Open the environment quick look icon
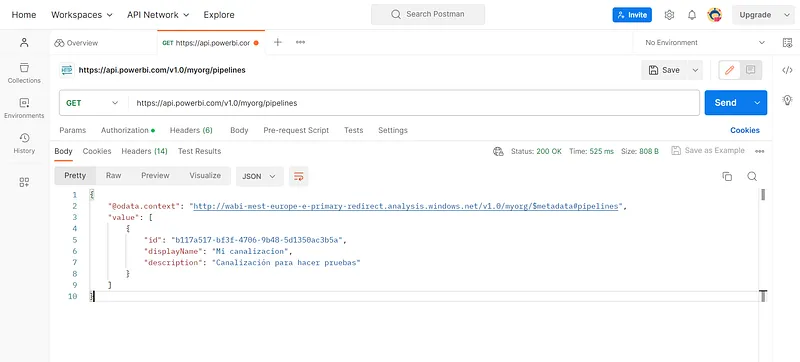The image size is (800, 362). (x=787, y=43)
